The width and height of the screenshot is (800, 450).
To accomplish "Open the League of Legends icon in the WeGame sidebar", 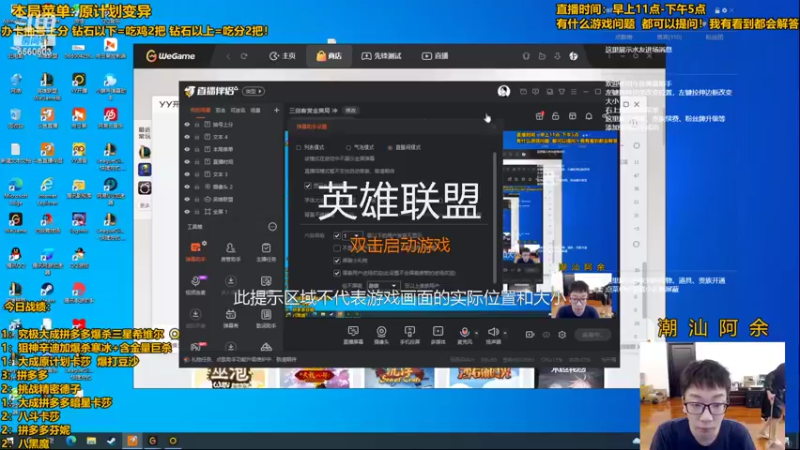I will 144,152.
